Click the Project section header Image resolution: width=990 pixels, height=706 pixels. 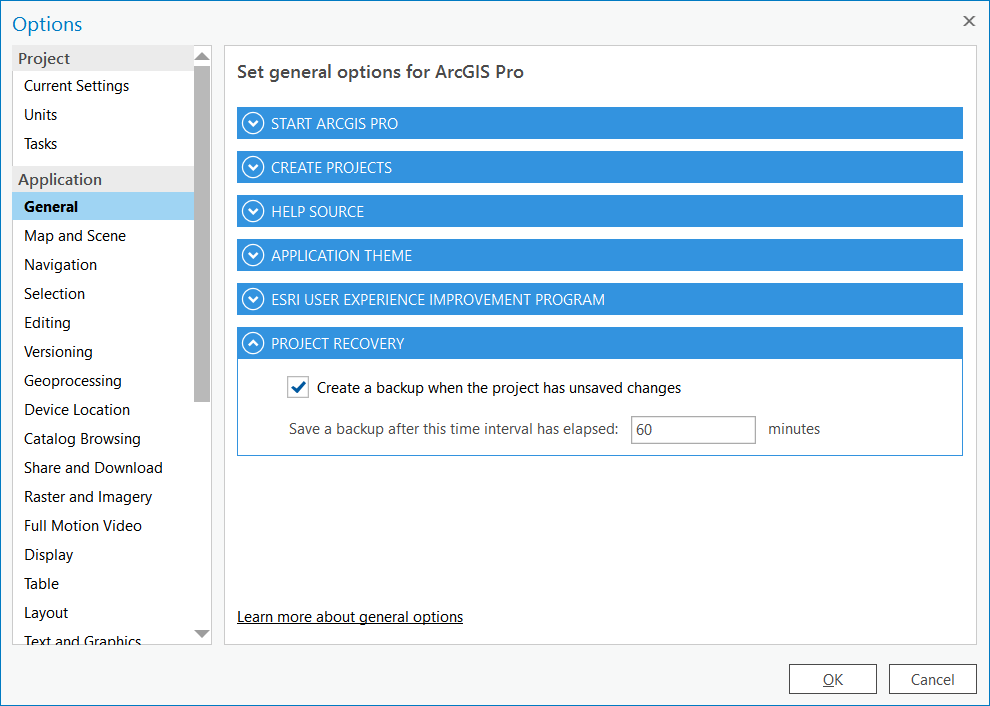103,58
